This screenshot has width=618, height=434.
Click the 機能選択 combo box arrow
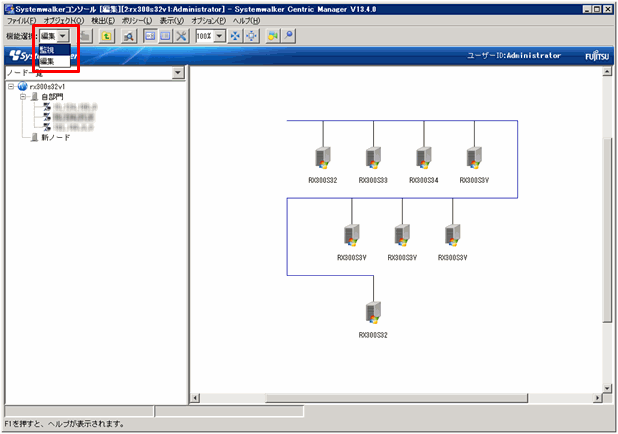tap(63, 36)
